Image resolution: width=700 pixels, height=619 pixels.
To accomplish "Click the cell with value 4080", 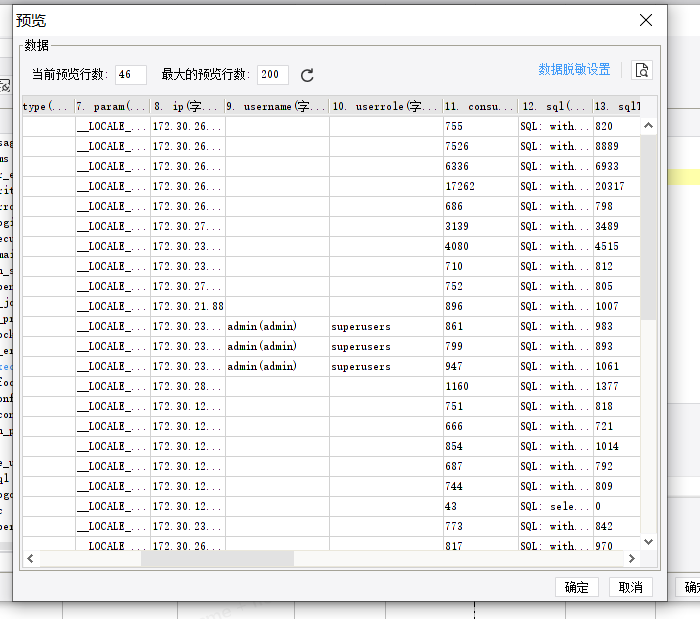I will [481, 246].
